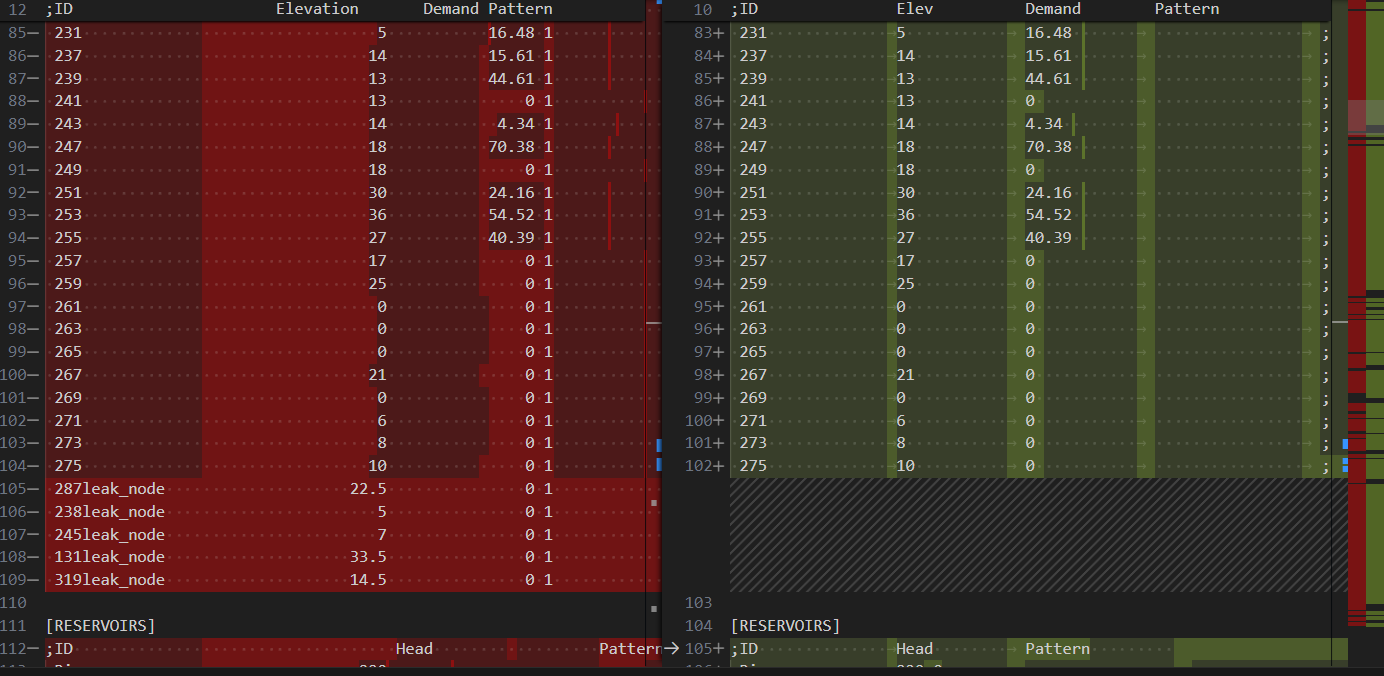This screenshot has height=676, width=1384.
Task: Select line number 102 in right gutter
Action: [702, 466]
